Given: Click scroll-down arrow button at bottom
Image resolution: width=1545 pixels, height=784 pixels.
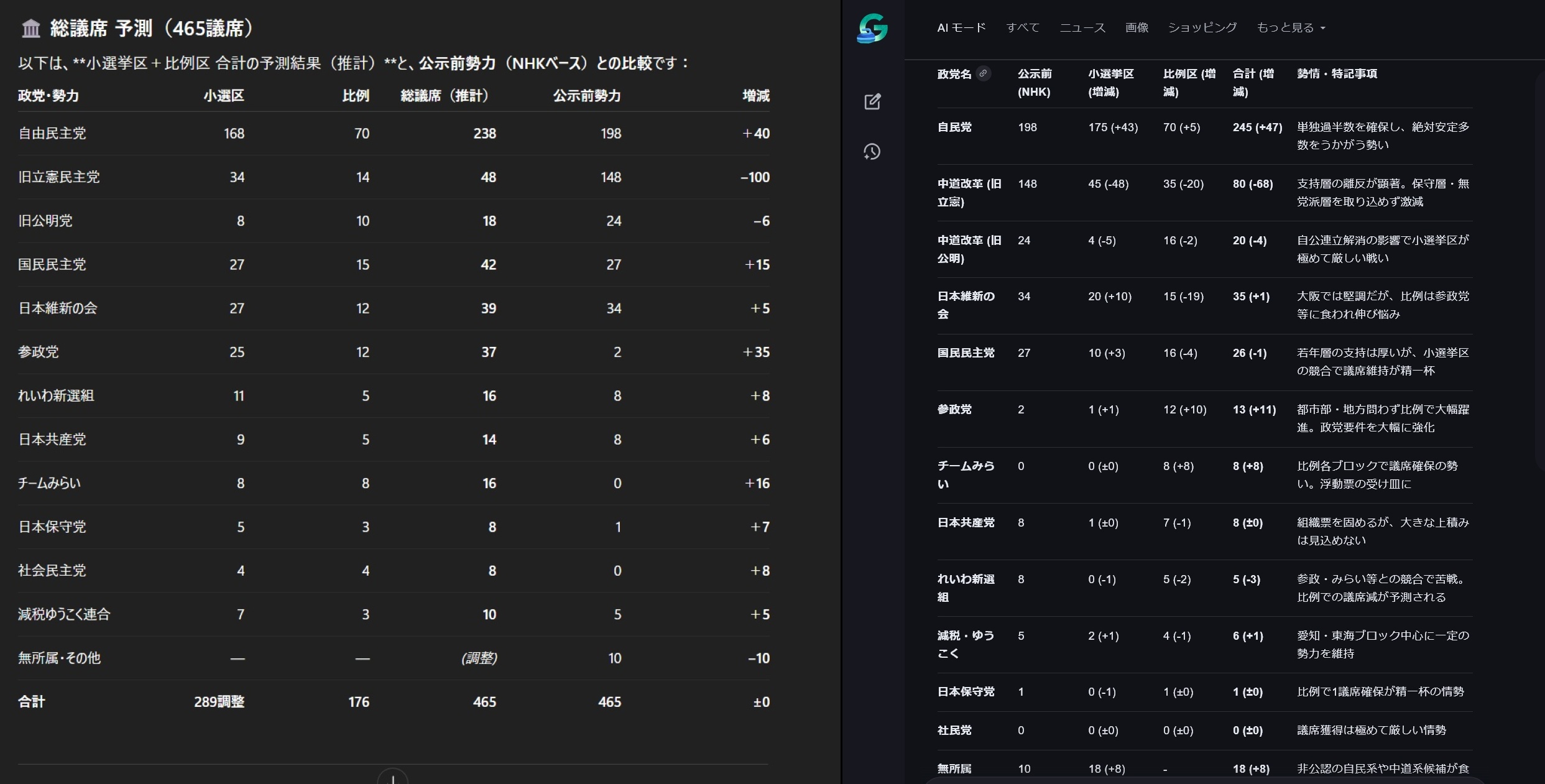Looking at the screenshot, I should [392, 778].
